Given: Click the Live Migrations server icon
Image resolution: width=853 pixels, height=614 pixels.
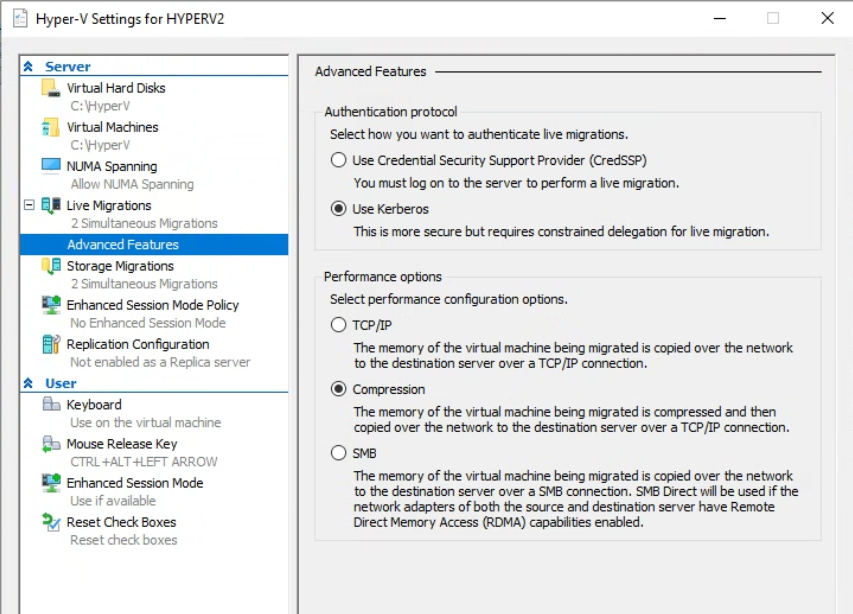Looking at the screenshot, I should point(51,206).
